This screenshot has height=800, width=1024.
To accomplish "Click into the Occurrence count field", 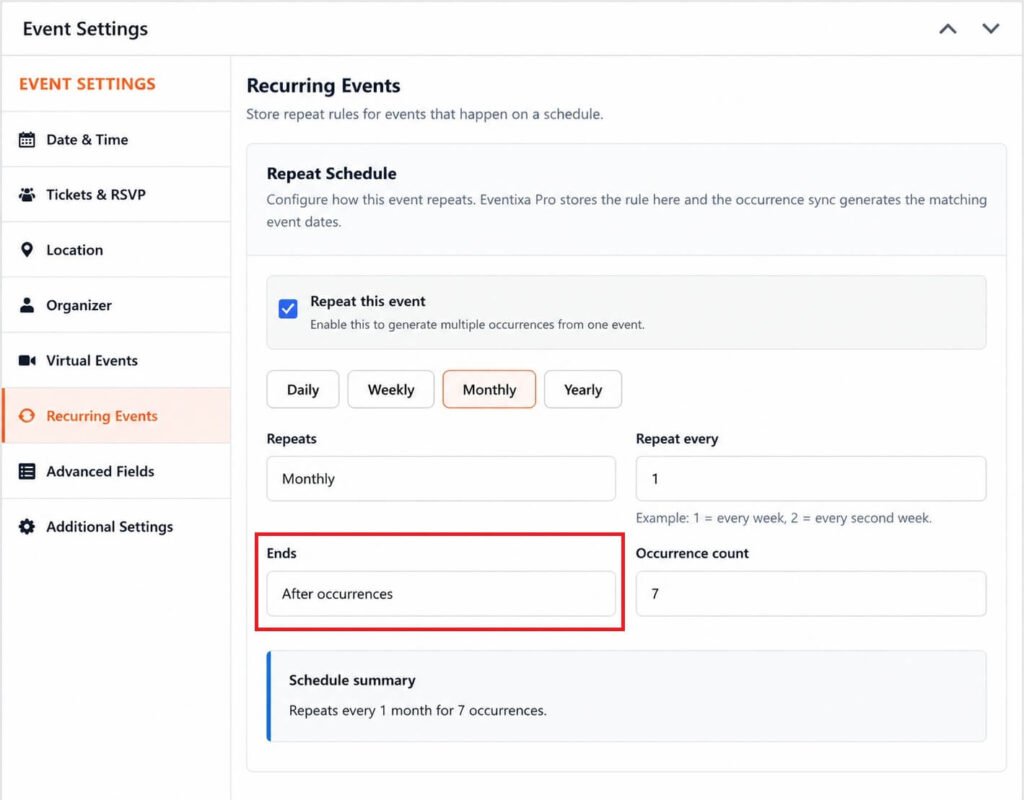I will 810,594.
